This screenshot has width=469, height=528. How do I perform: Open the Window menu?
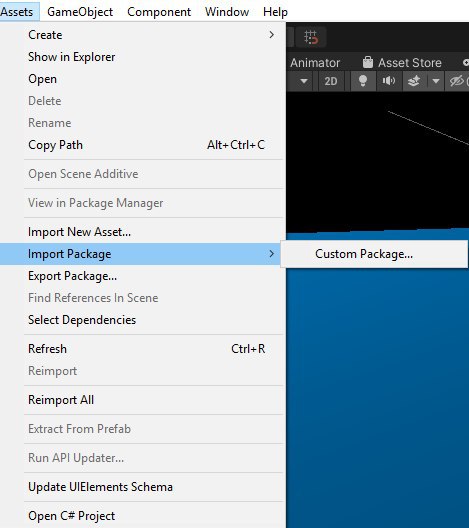pyautogui.click(x=227, y=12)
